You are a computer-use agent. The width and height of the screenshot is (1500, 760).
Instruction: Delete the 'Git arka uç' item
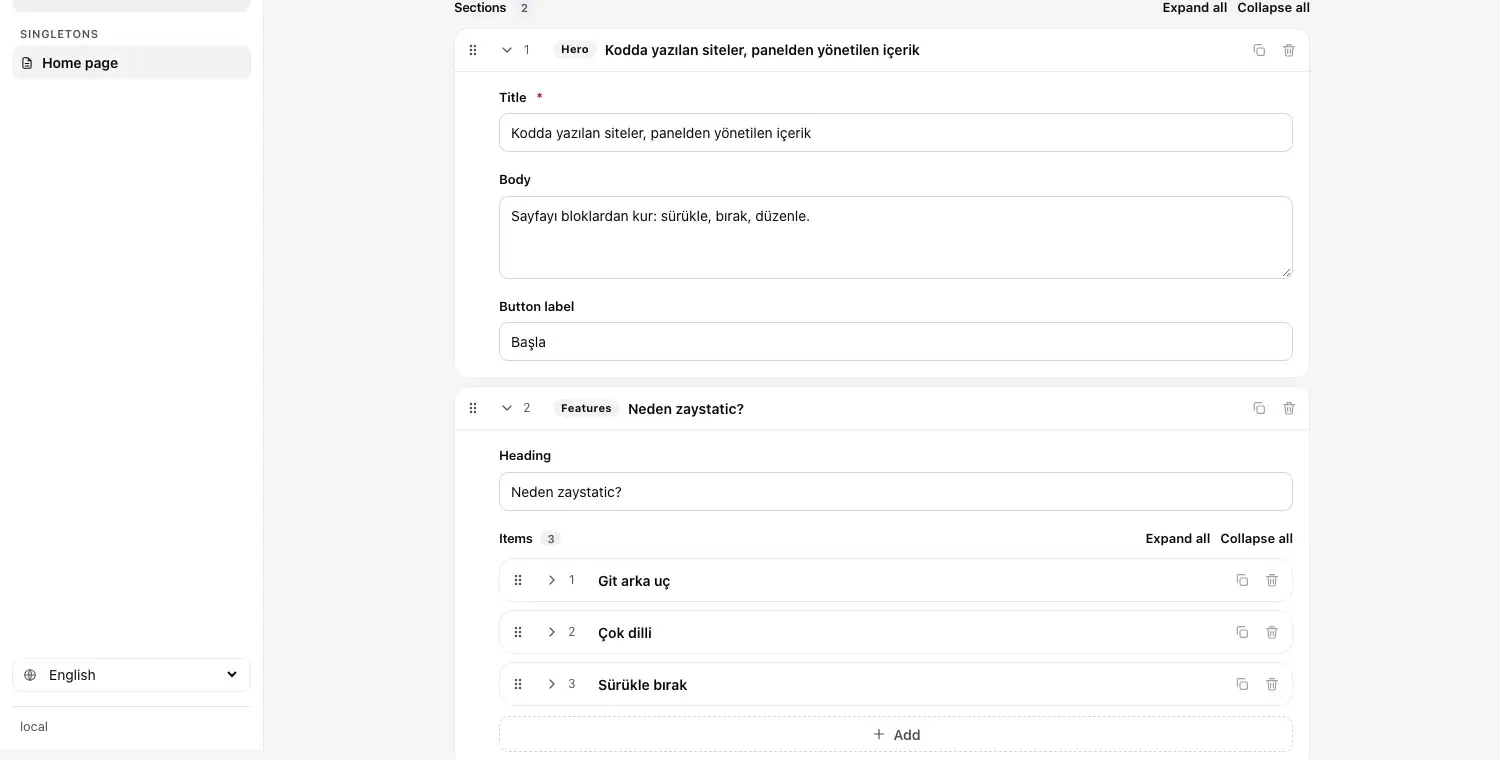1272,580
